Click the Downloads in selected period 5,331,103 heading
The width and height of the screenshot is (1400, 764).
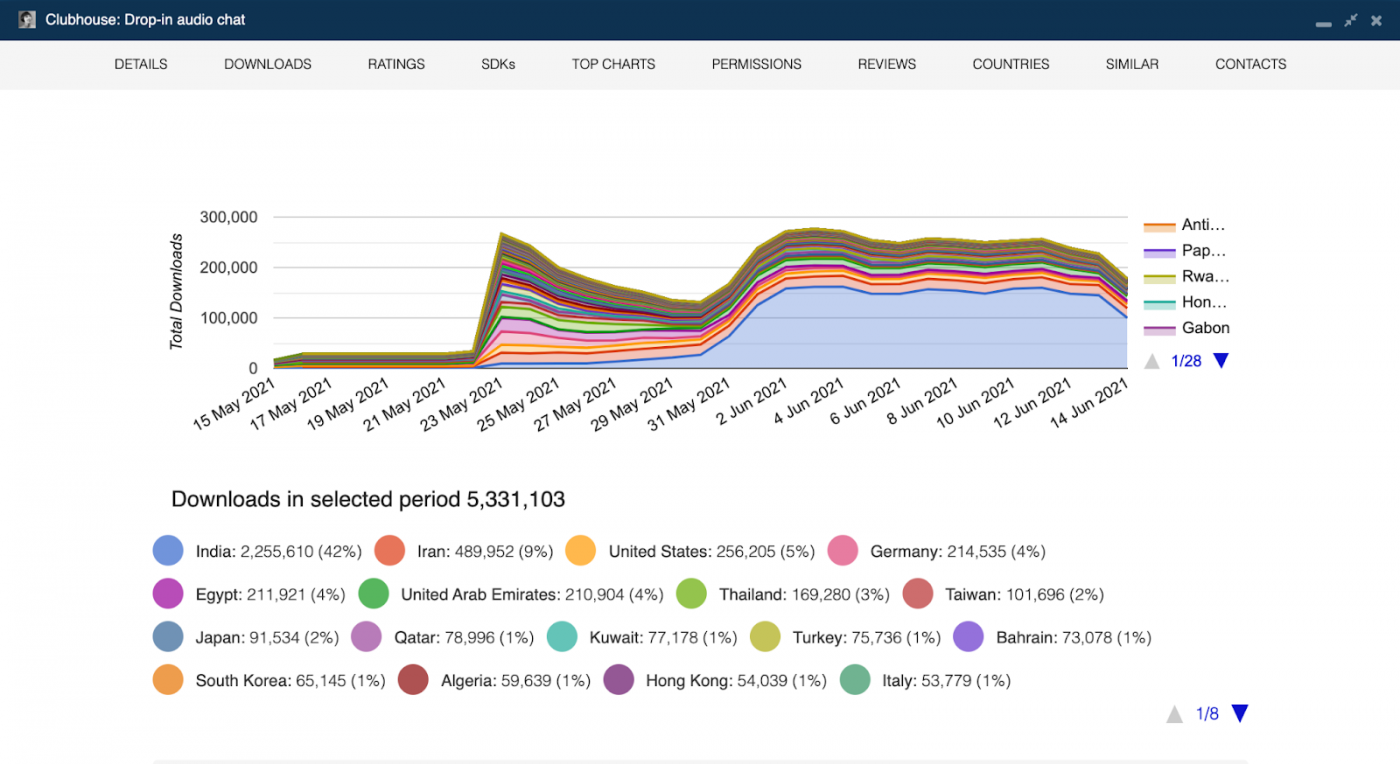pyautogui.click(x=368, y=499)
